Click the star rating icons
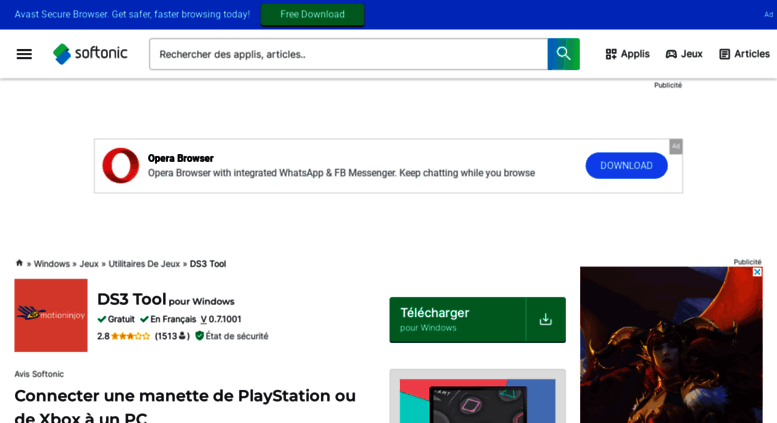 tap(130, 336)
